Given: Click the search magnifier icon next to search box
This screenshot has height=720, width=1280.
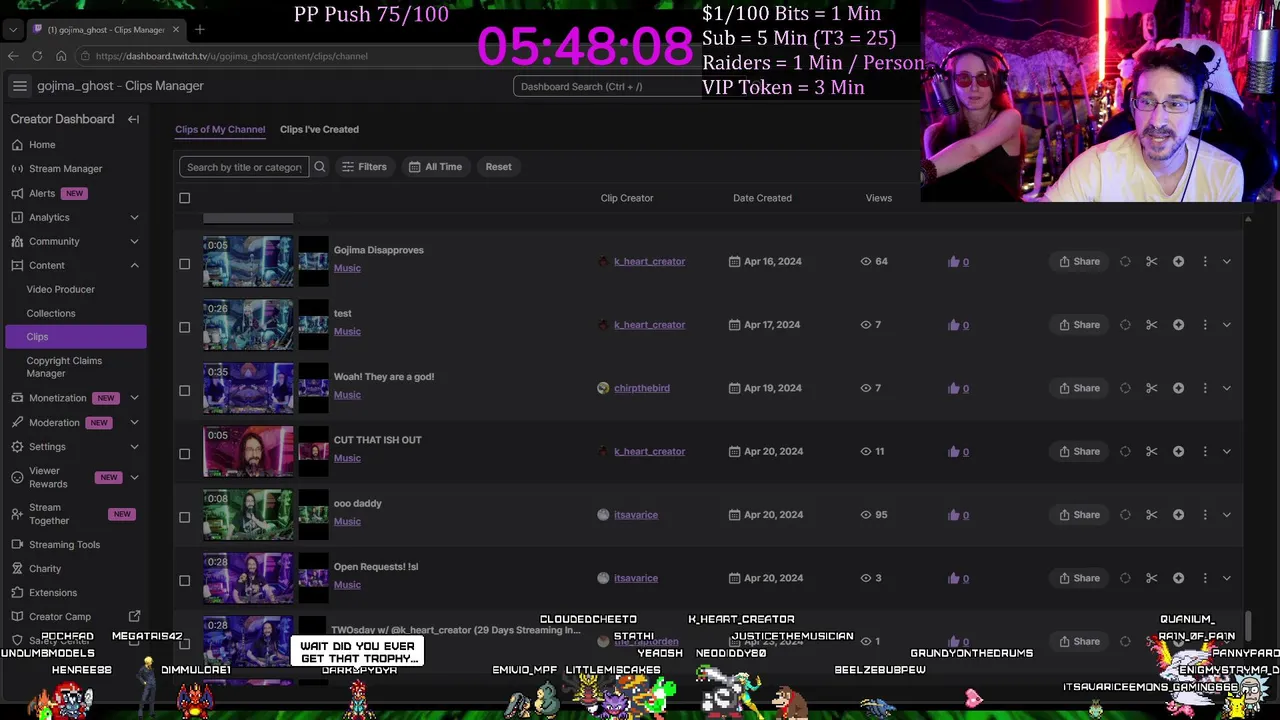Looking at the screenshot, I should point(320,167).
